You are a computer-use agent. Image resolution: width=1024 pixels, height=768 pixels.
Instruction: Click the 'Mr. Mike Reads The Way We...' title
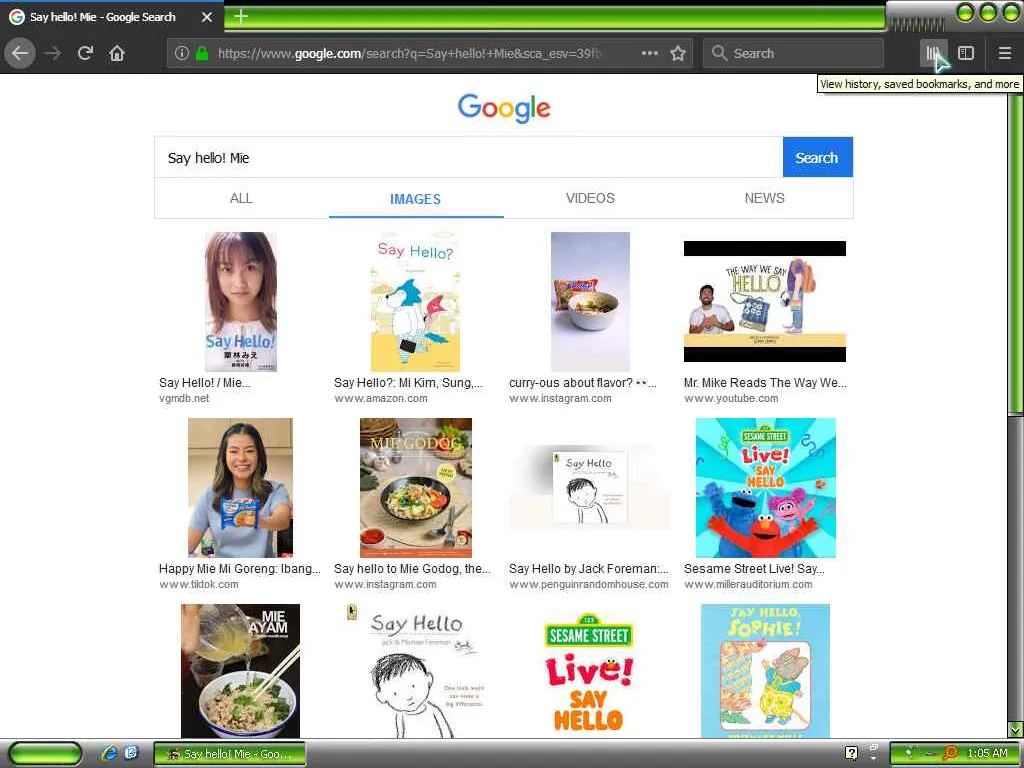click(x=765, y=383)
